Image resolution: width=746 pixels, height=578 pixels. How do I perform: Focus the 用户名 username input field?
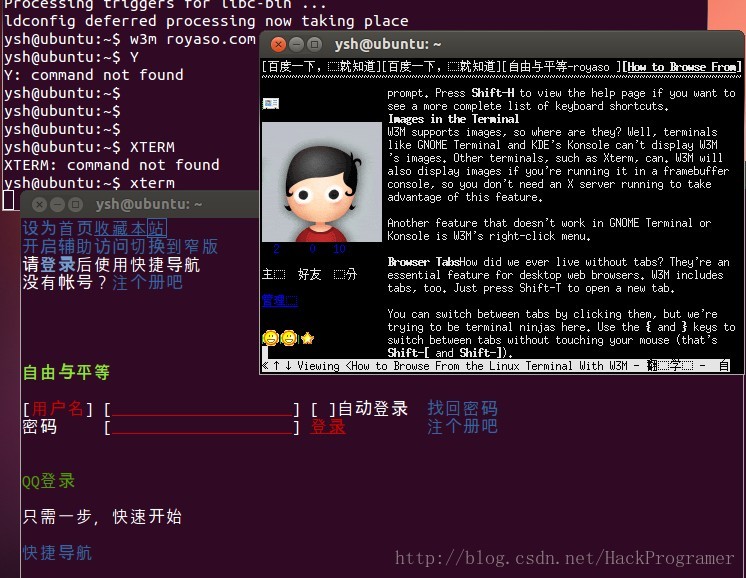[x=202, y=409]
